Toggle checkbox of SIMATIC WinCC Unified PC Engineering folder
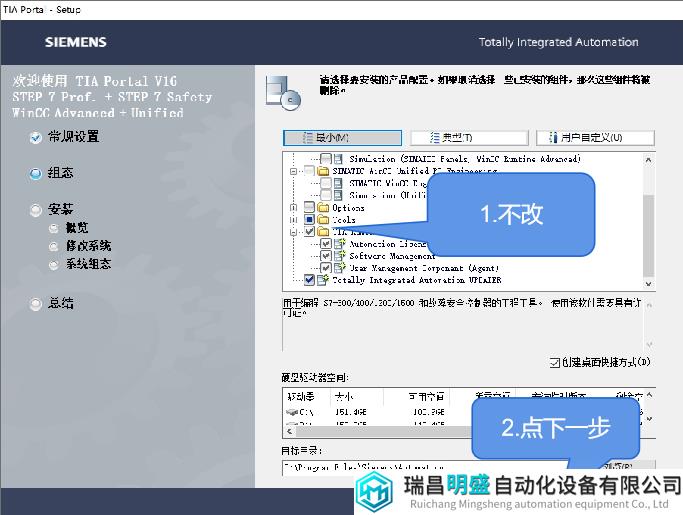The height and width of the screenshot is (515, 683). 309,170
